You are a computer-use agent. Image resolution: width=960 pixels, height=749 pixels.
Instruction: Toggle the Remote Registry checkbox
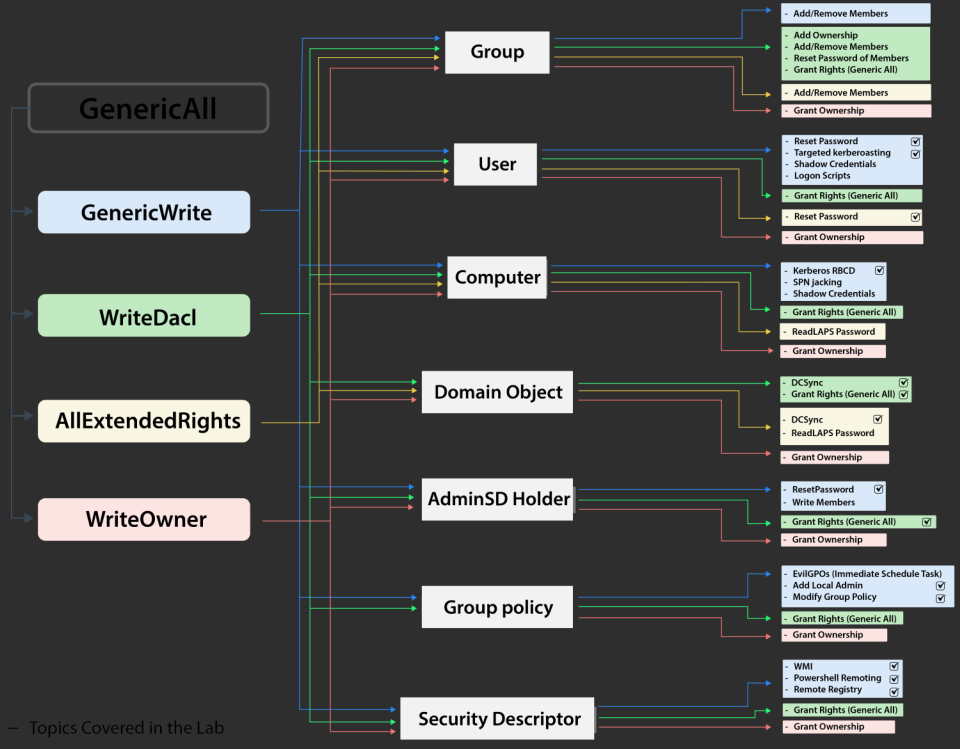click(894, 691)
